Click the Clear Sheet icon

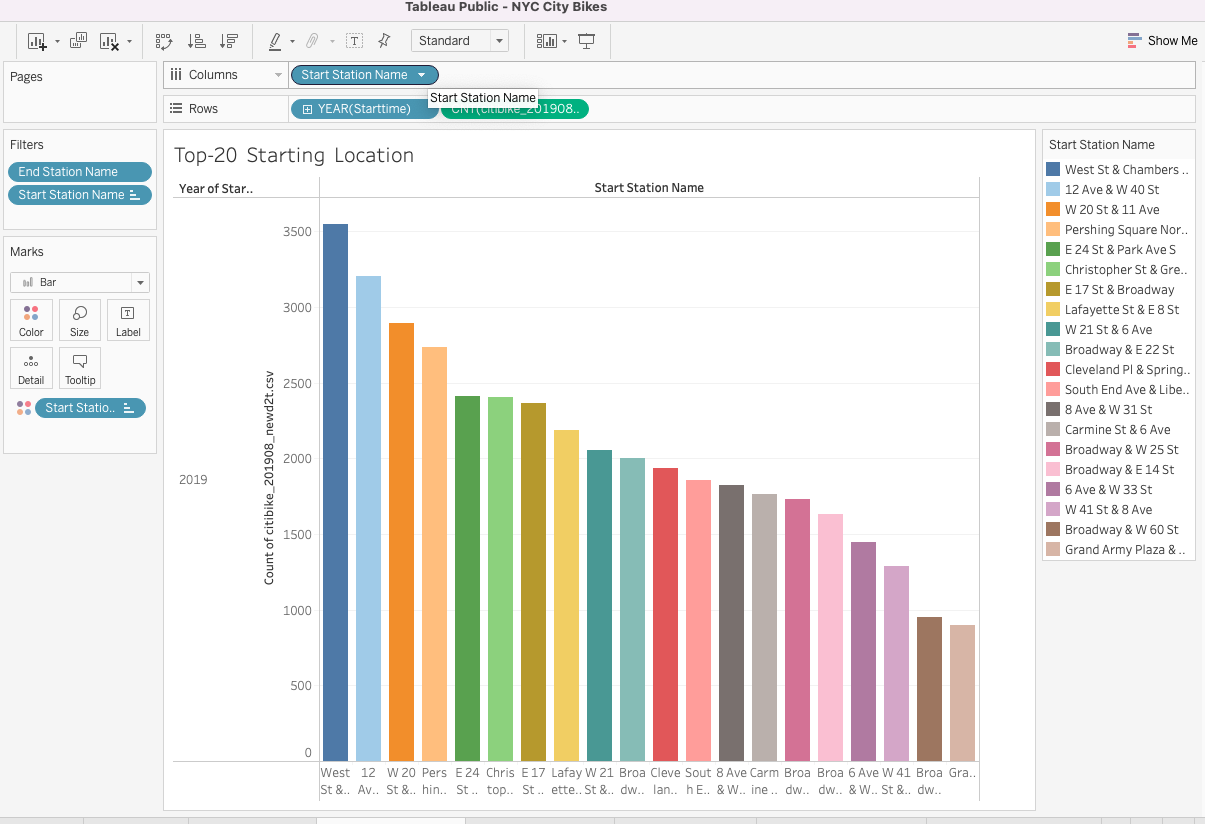pos(109,41)
